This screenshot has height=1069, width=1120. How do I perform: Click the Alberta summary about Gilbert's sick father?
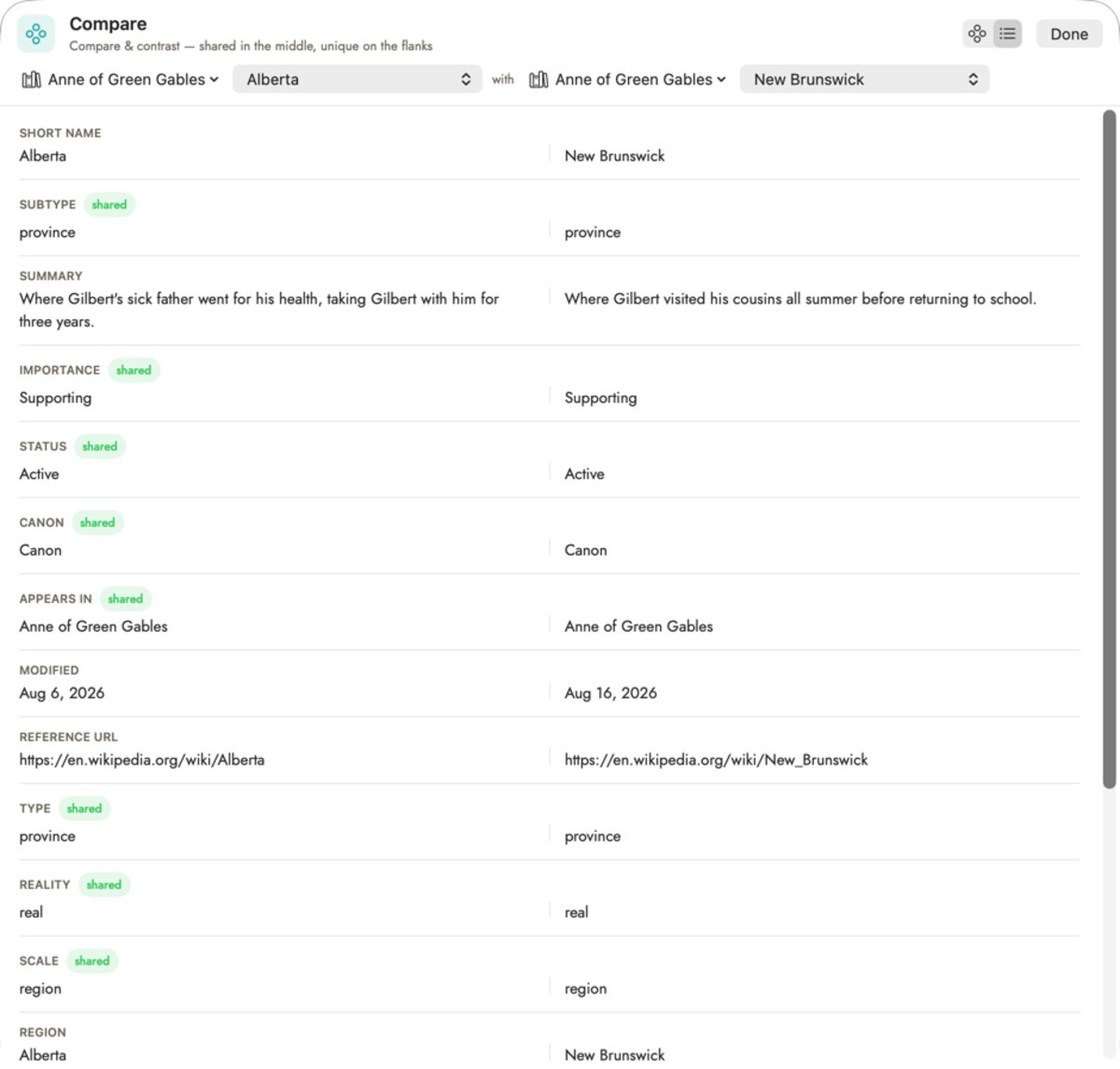click(x=259, y=310)
